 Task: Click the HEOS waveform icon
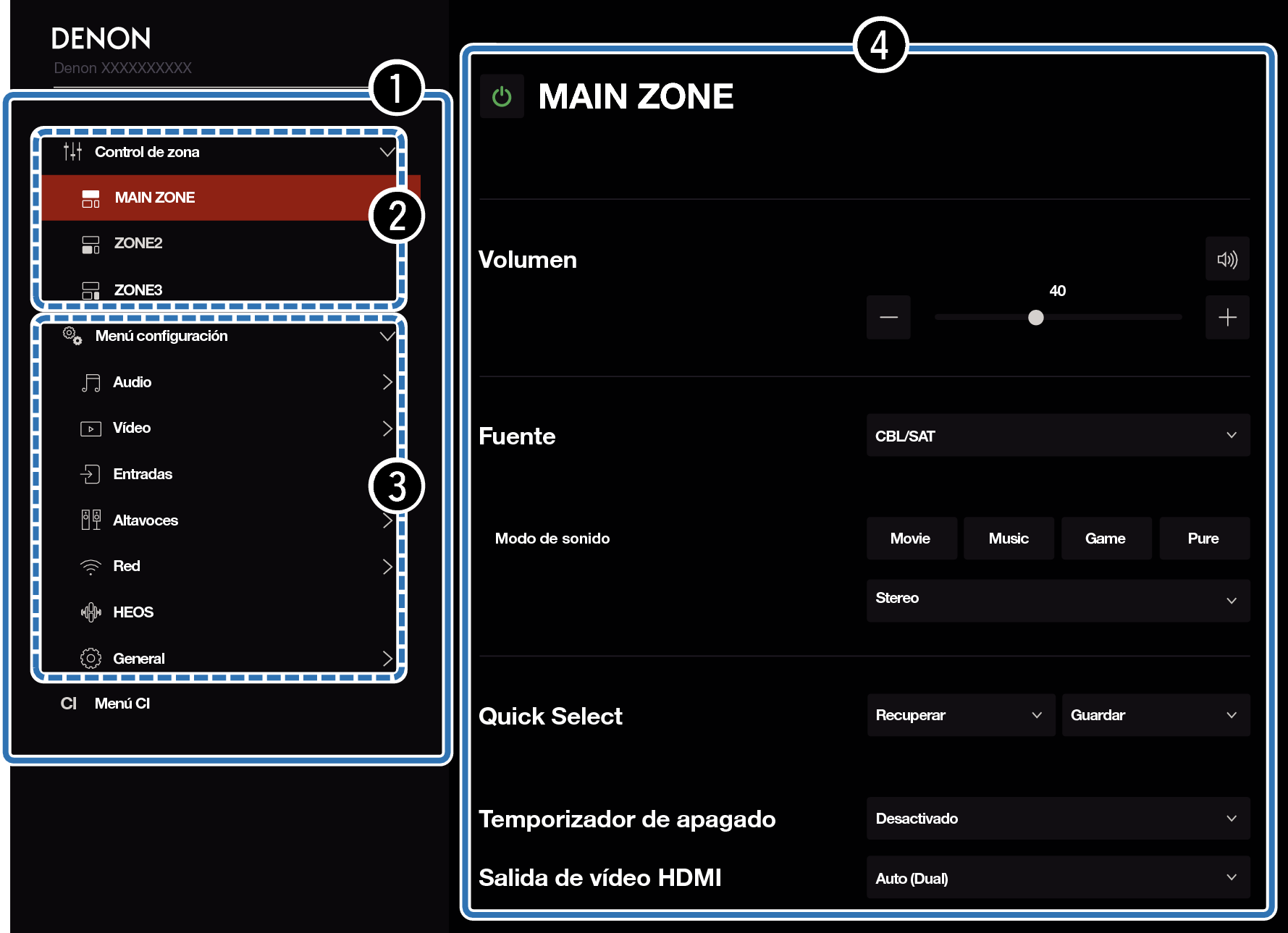tap(91, 612)
